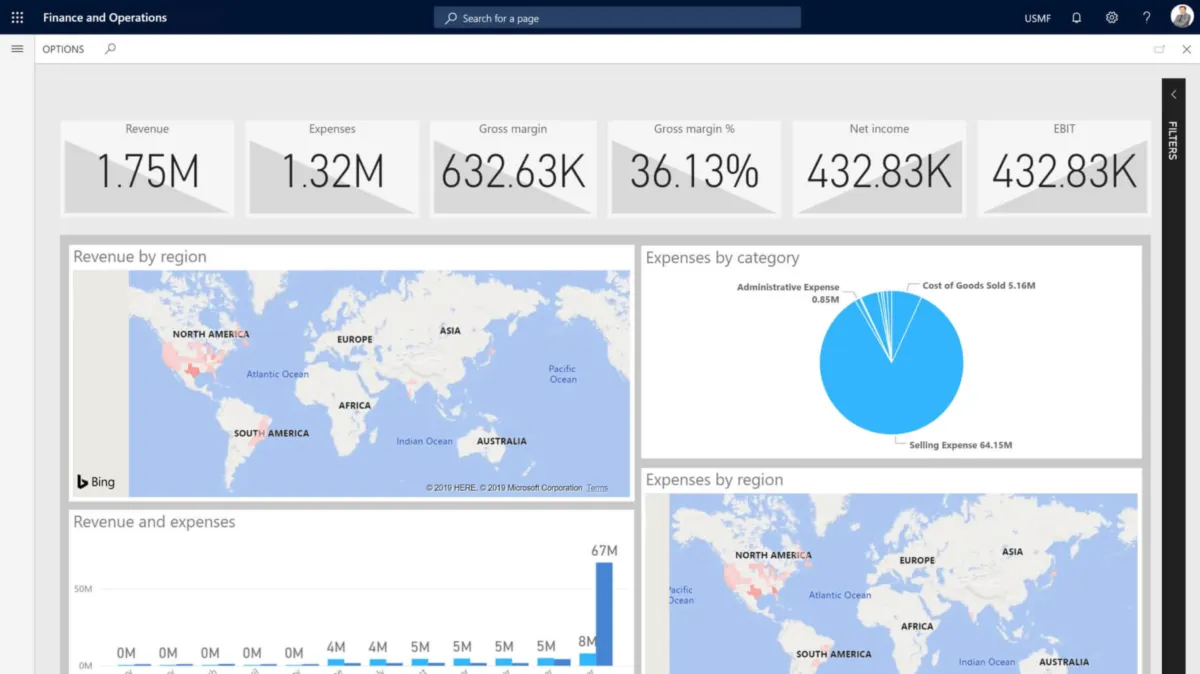
Task: Click the help question mark icon
Action: point(1146,18)
